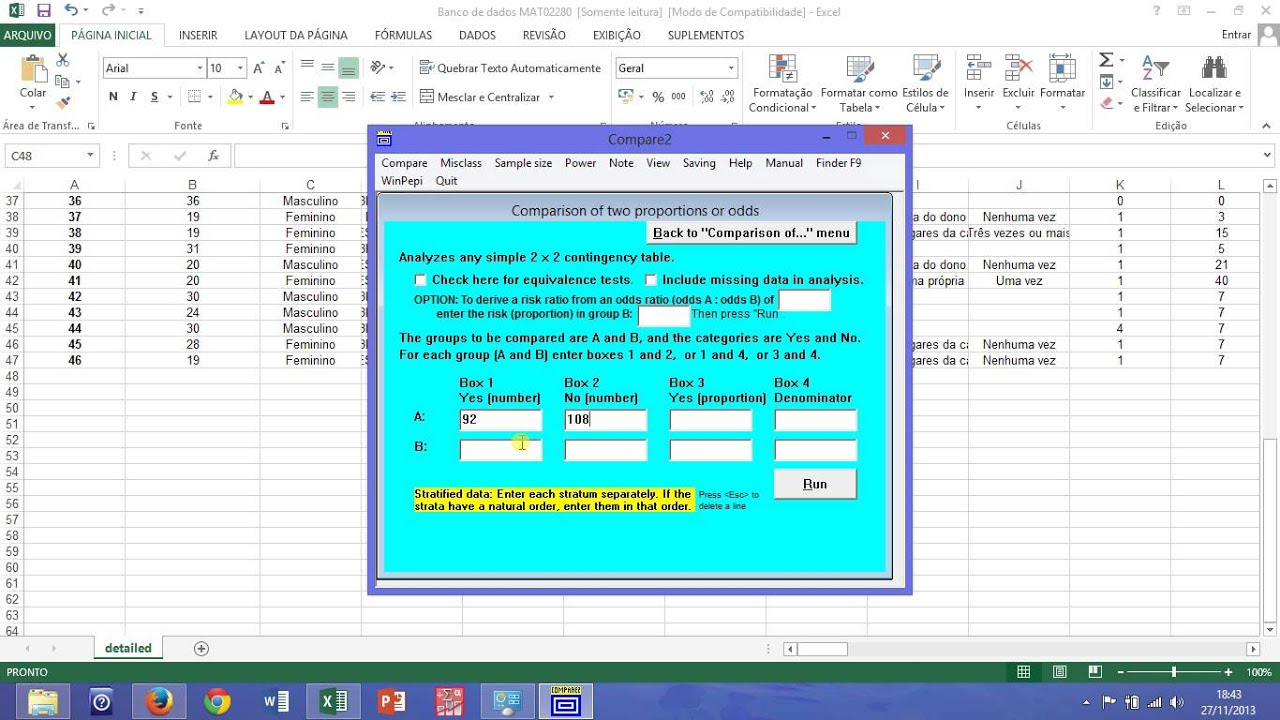Open the Name Box dropdown arrow
Image resolution: width=1280 pixels, height=720 pixels.
click(90, 156)
